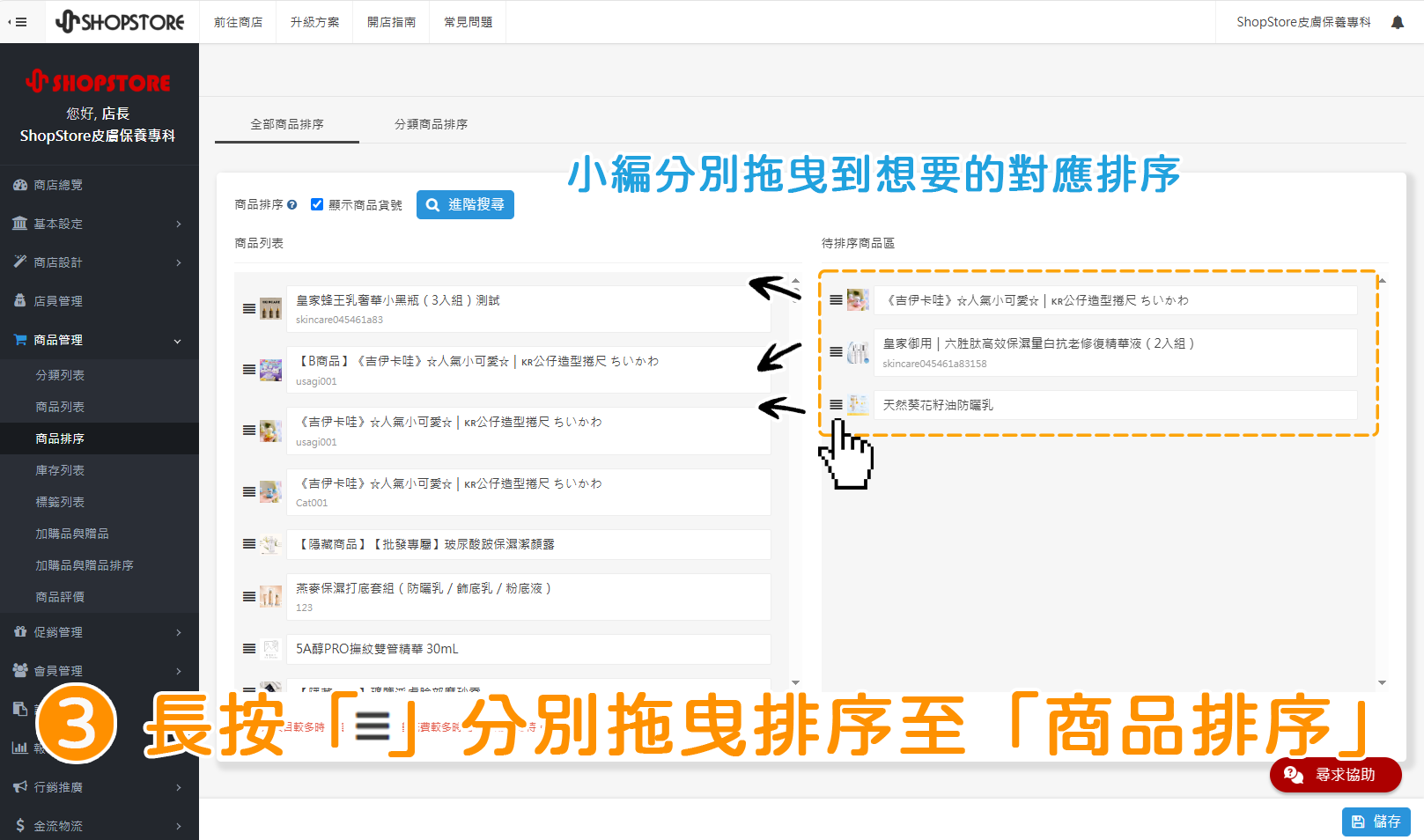Expand the 商店設計 sidebar section

[x=179, y=262]
